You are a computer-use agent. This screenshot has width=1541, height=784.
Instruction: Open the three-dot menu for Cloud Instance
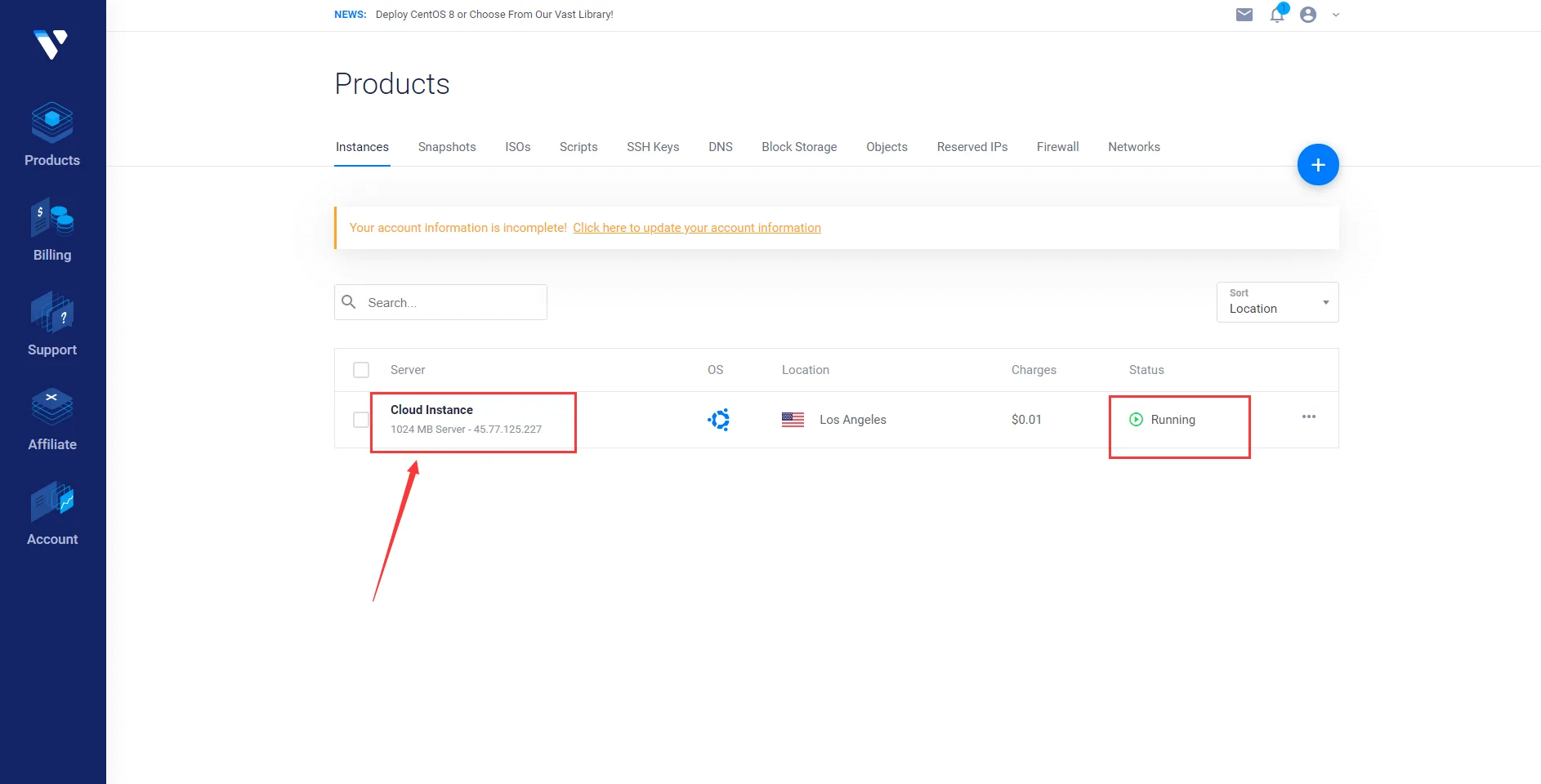(1309, 416)
